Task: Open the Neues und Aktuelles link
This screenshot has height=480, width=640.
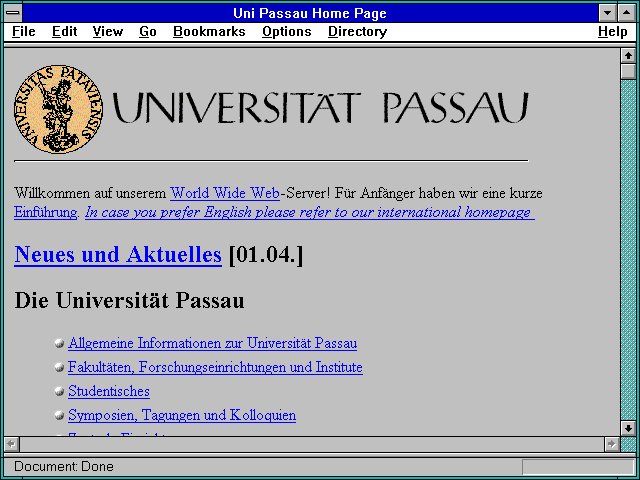Action: click(118, 255)
